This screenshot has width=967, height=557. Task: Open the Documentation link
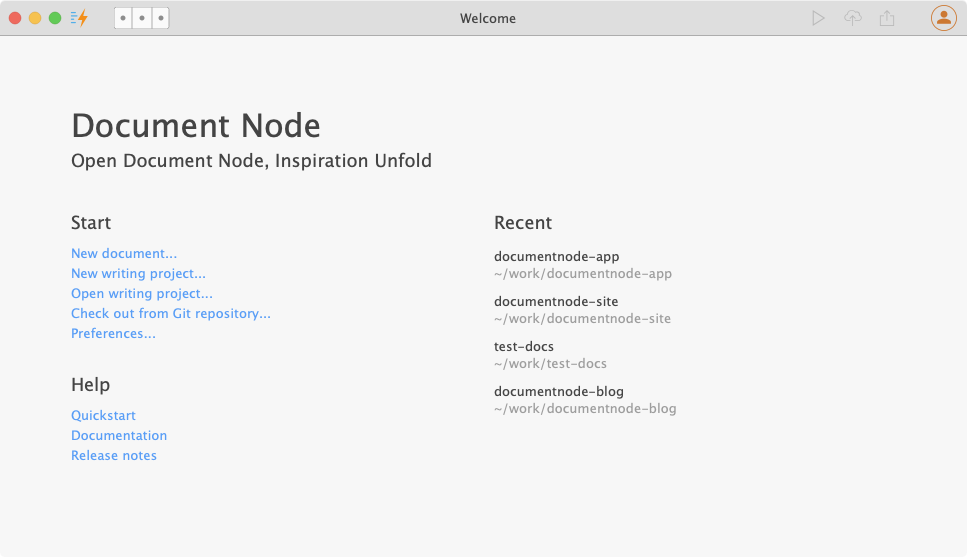tap(119, 435)
